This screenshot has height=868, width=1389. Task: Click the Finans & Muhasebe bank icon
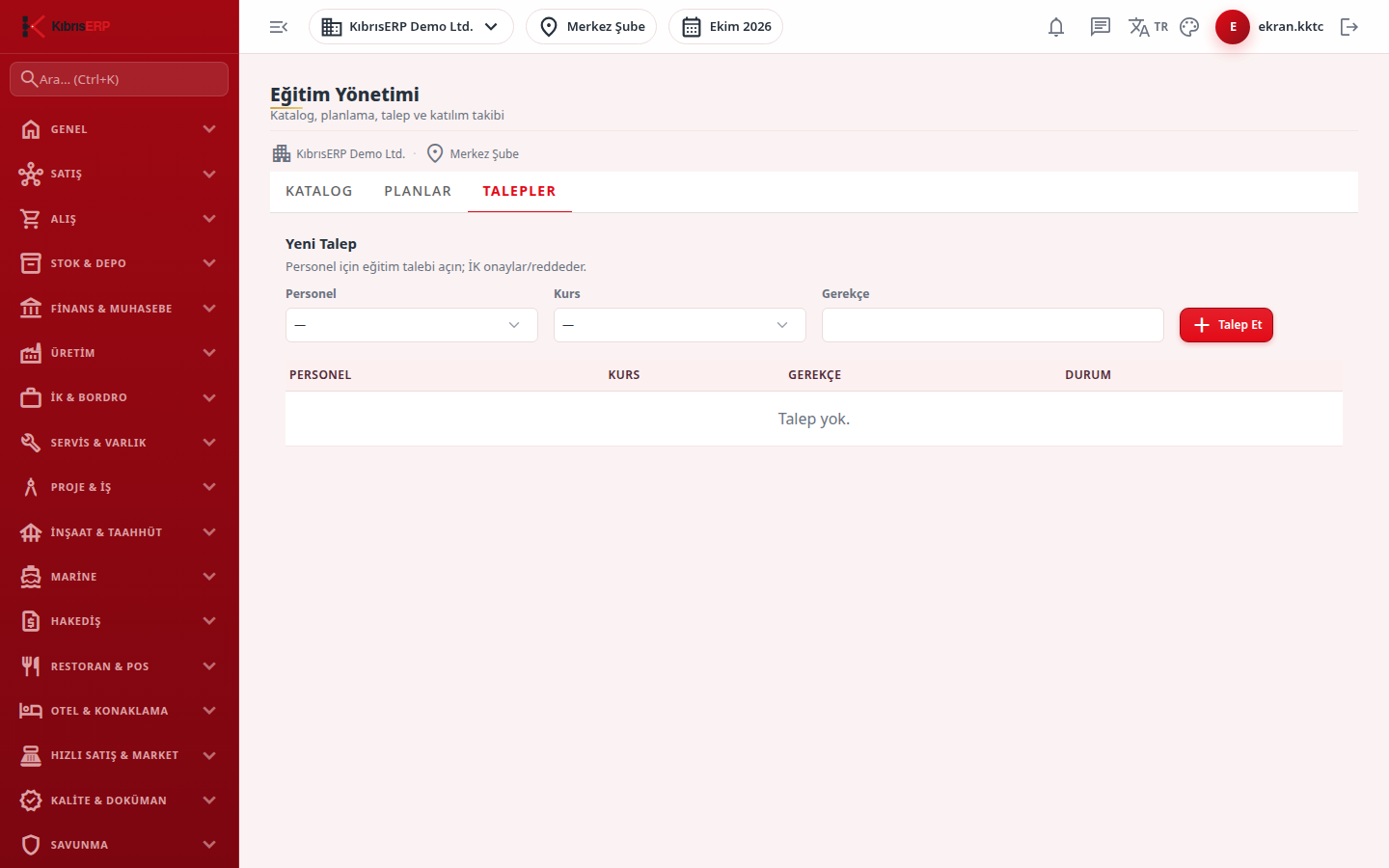(x=31, y=309)
